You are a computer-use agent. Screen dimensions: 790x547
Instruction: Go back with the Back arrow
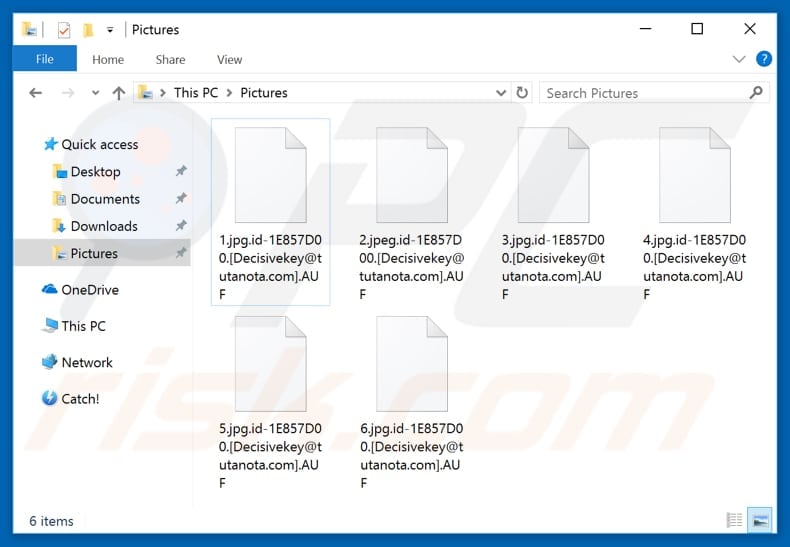[35, 93]
